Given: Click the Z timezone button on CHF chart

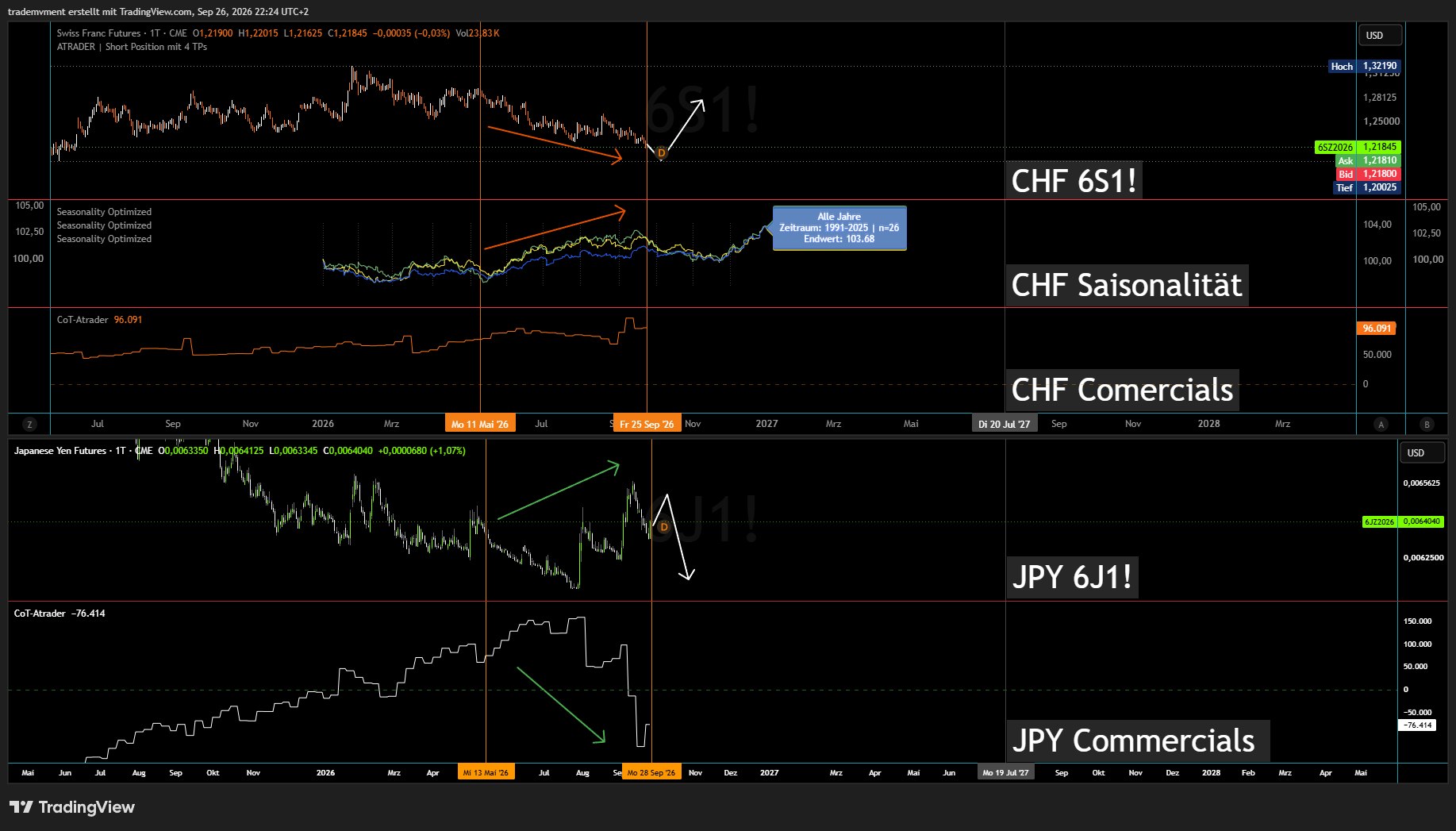Looking at the screenshot, I should pos(29,425).
